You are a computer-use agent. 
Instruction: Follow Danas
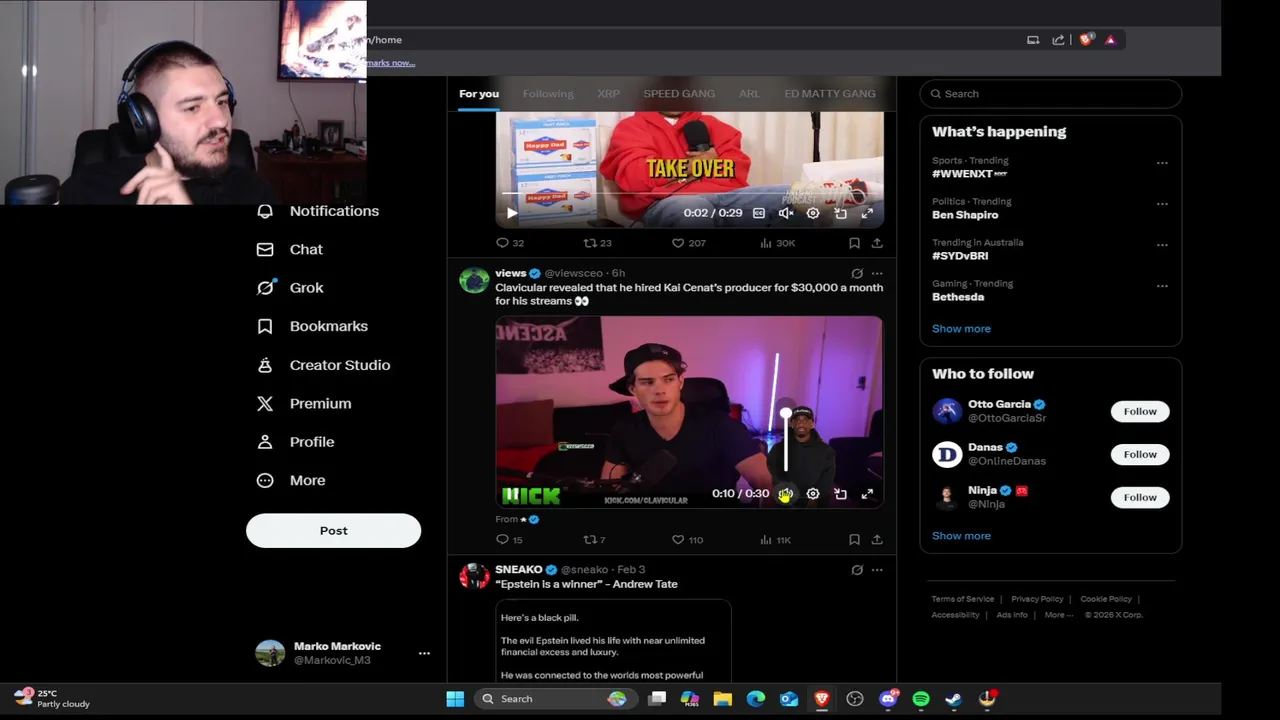point(1139,455)
